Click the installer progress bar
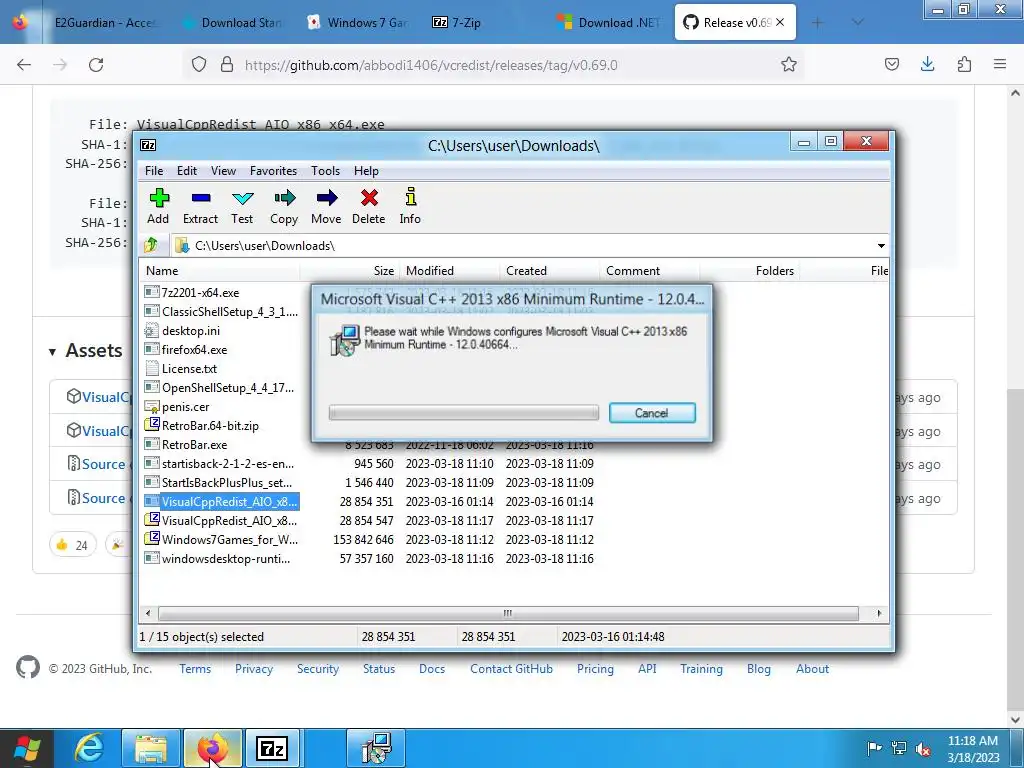The image size is (1024, 768). pos(464,412)
